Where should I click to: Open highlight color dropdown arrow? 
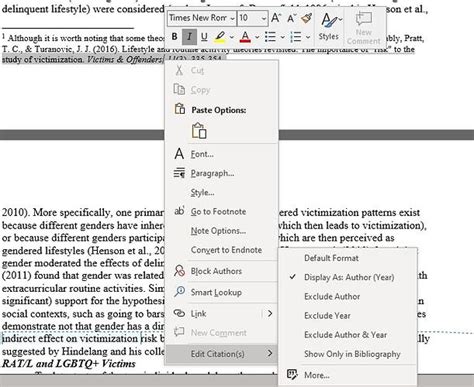[x=232, y=37]
